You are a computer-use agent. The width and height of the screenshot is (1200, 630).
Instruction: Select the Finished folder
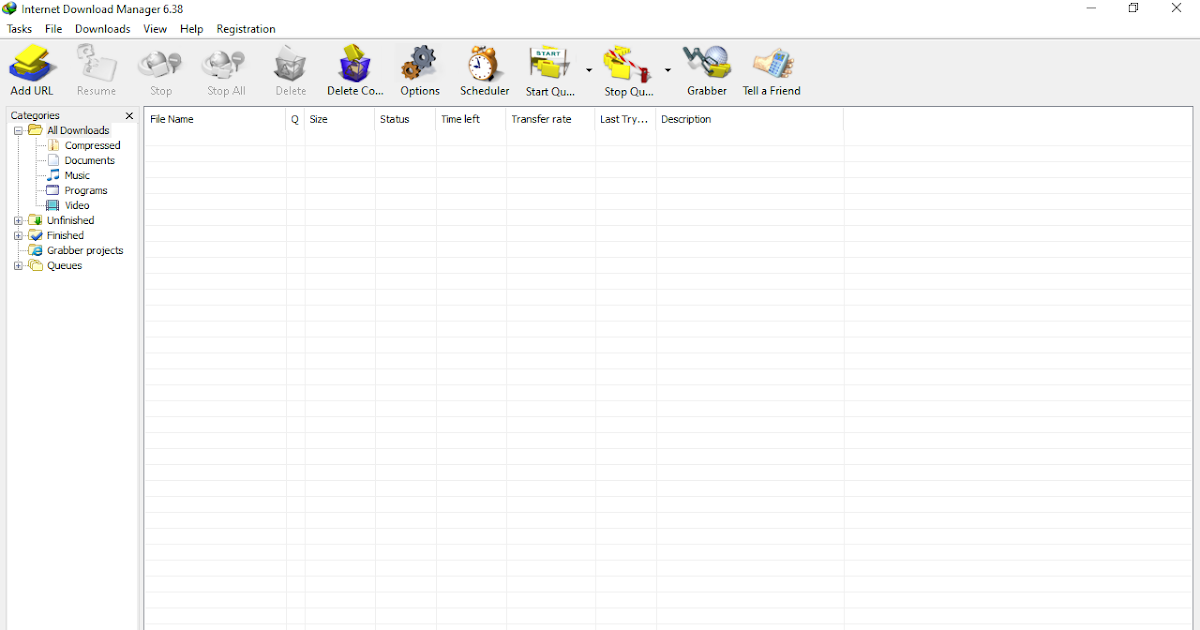[65, 235]
